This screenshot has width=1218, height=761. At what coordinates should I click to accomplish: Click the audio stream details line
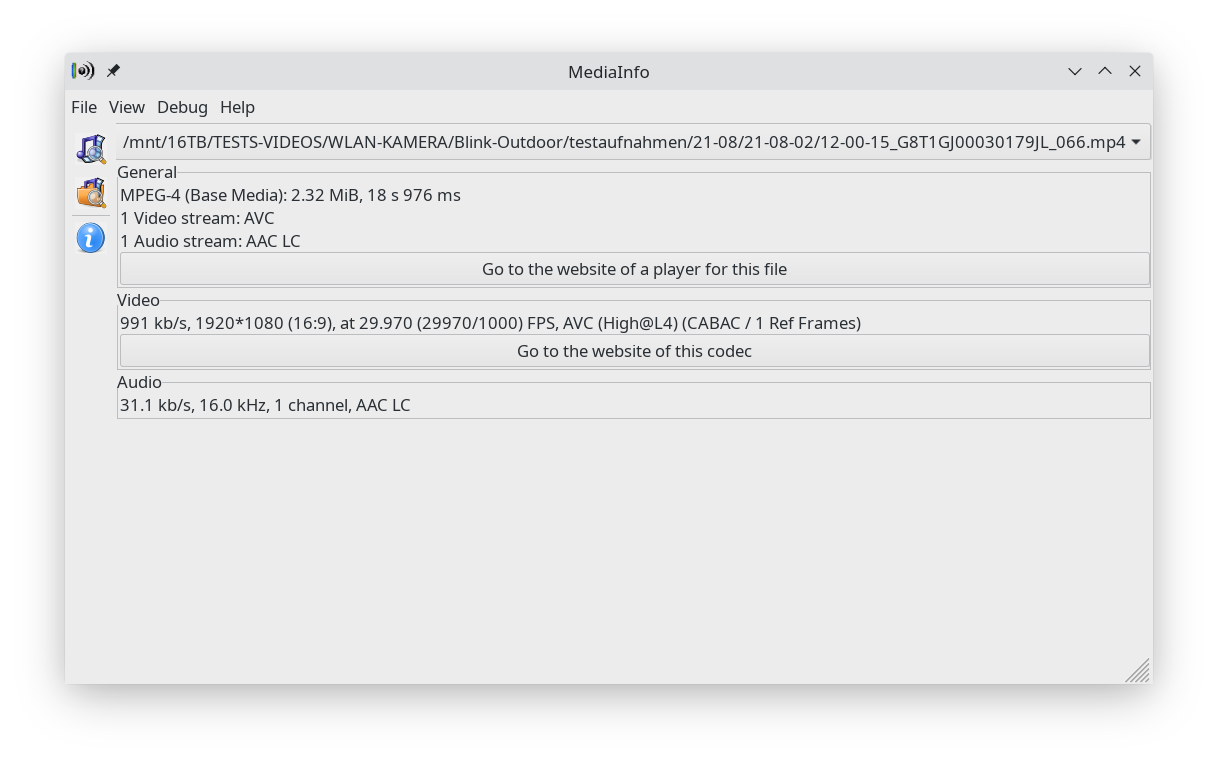[265, 405]
